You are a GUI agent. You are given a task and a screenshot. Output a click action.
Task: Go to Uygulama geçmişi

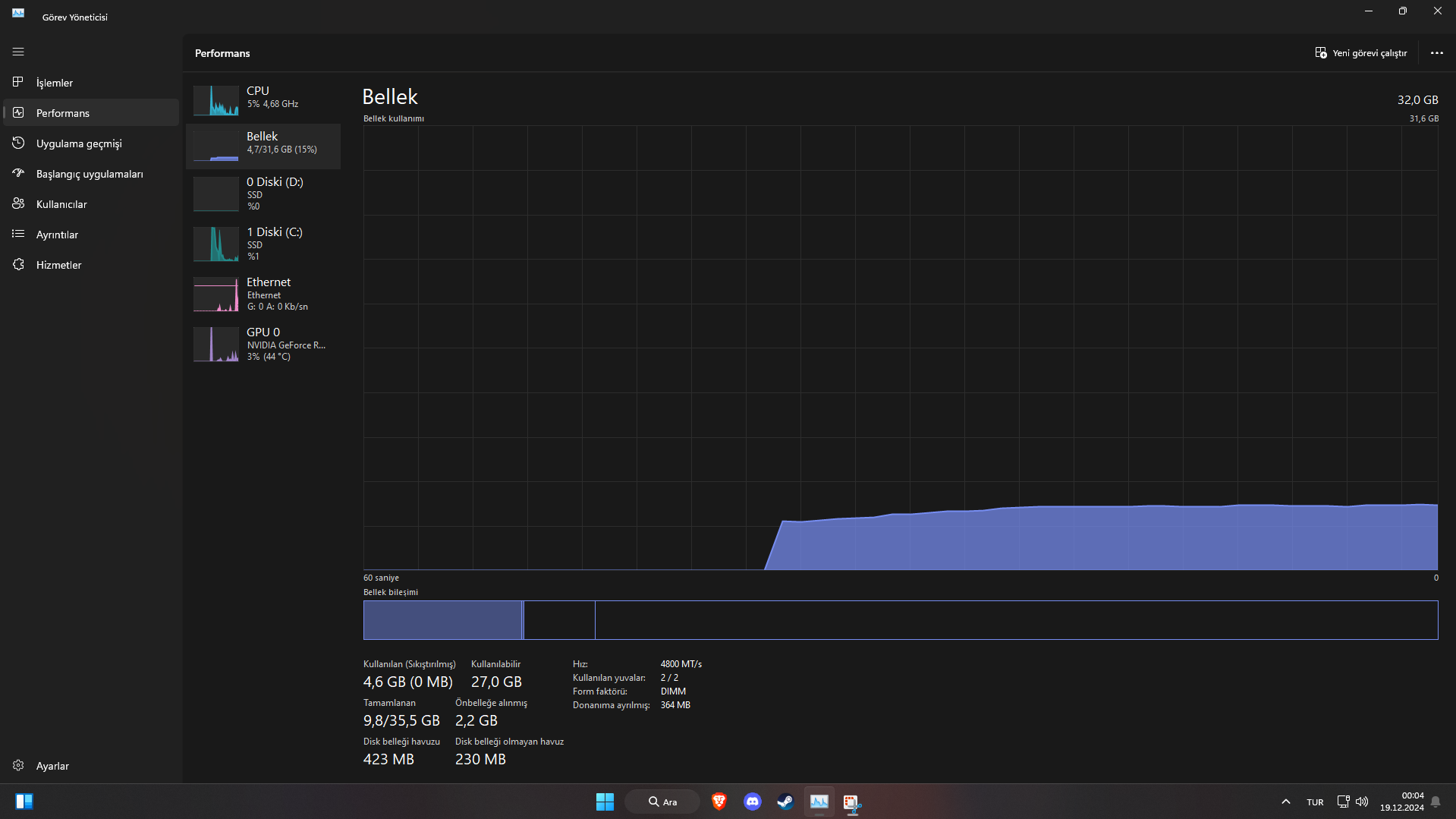click(91, 143)
